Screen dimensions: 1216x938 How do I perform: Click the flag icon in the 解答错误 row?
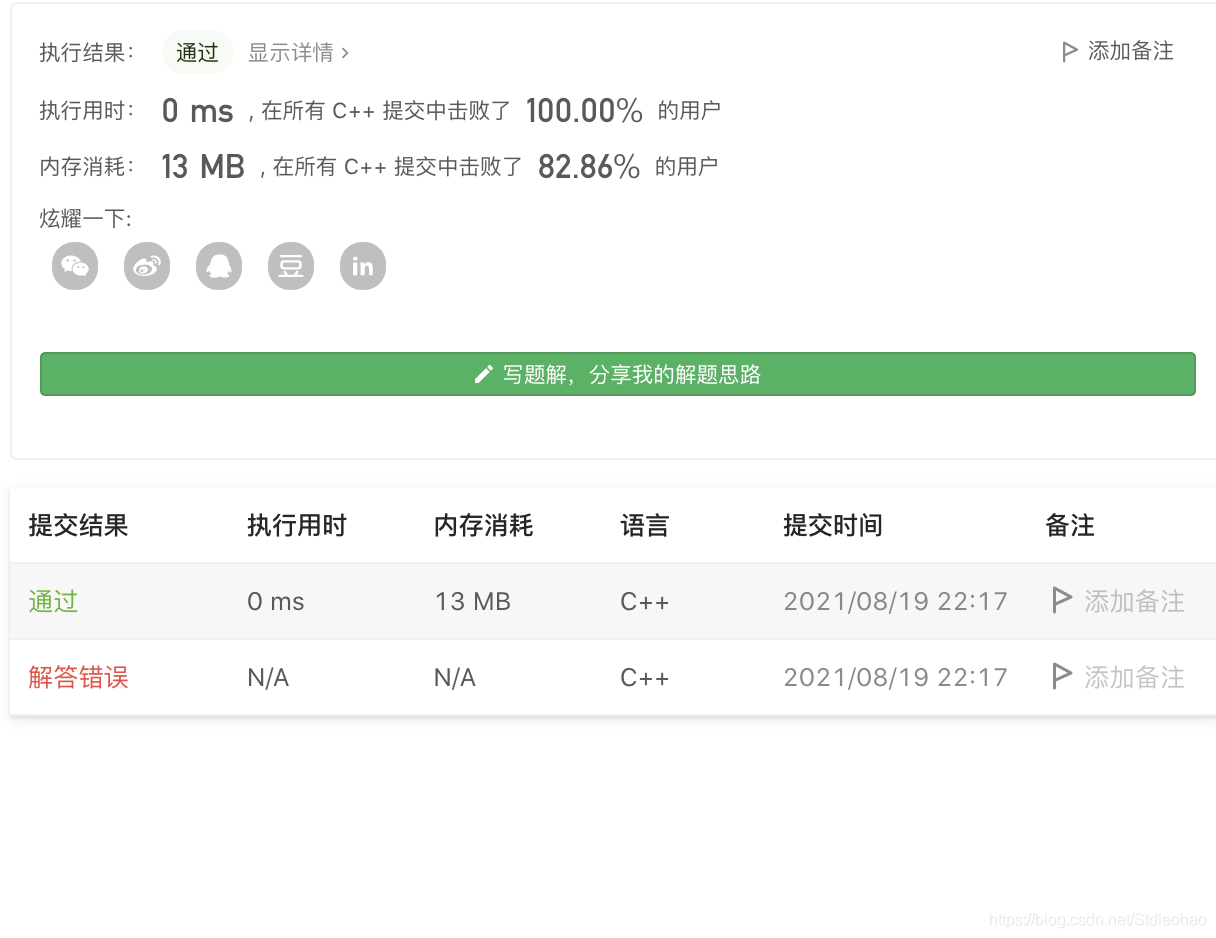[x=1061, y=677]
